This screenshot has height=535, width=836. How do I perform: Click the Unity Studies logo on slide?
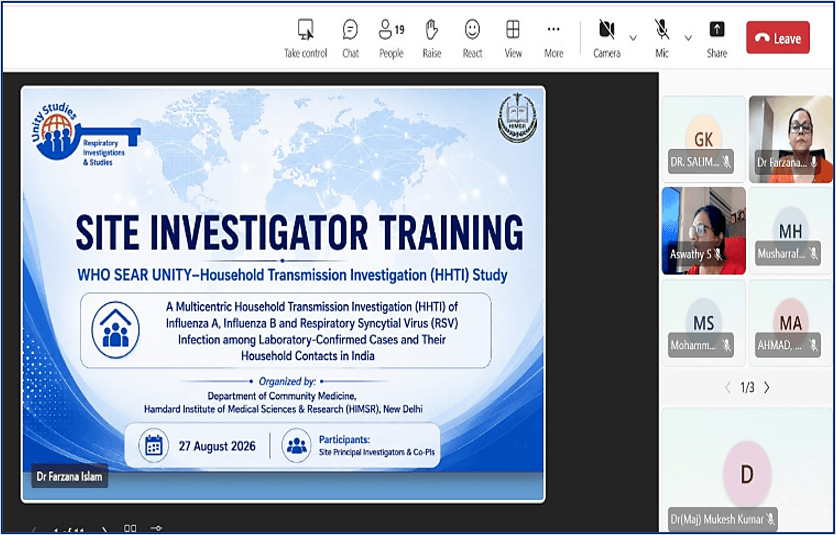pos(84,133)
